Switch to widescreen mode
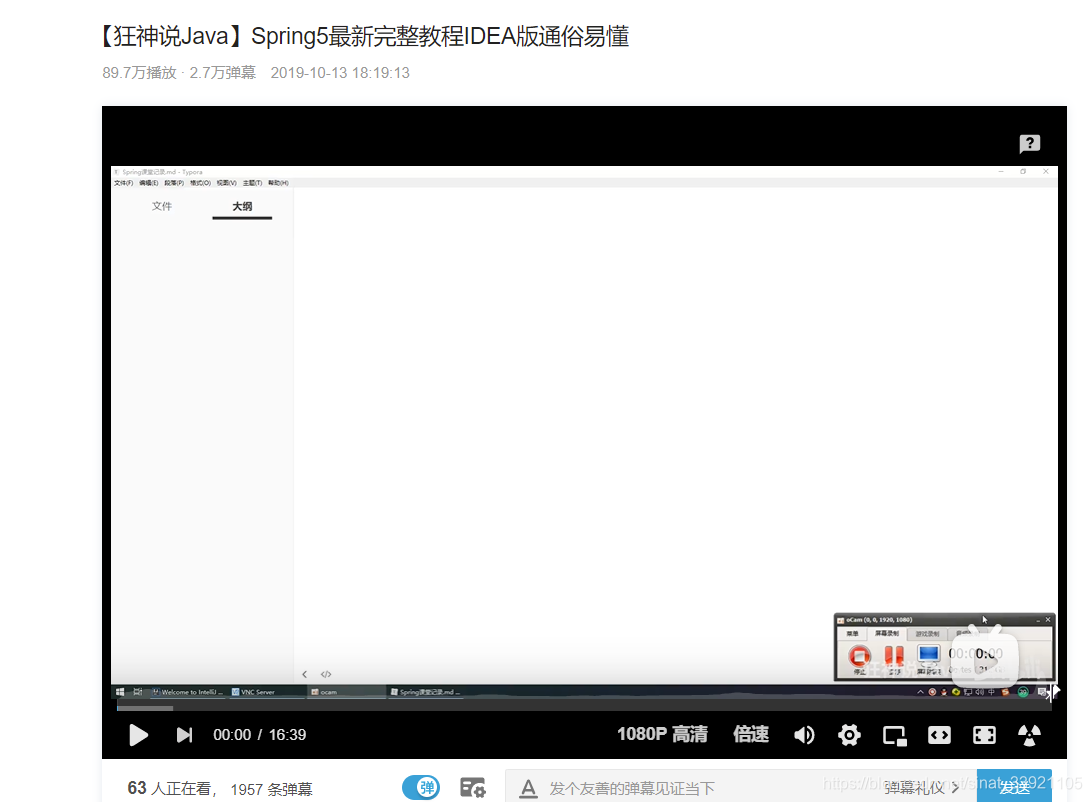 pyautogui.click(x=939, y=735)
